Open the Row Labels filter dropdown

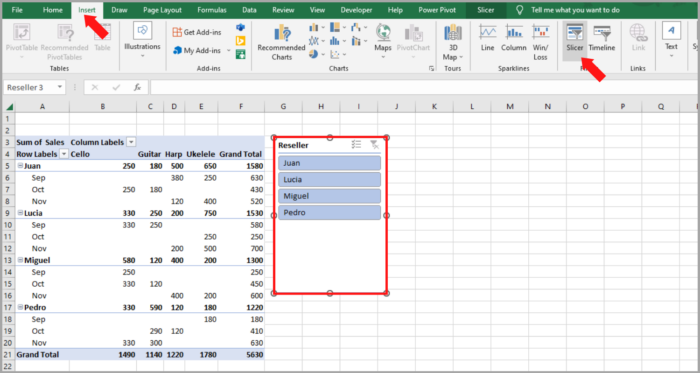64,154
